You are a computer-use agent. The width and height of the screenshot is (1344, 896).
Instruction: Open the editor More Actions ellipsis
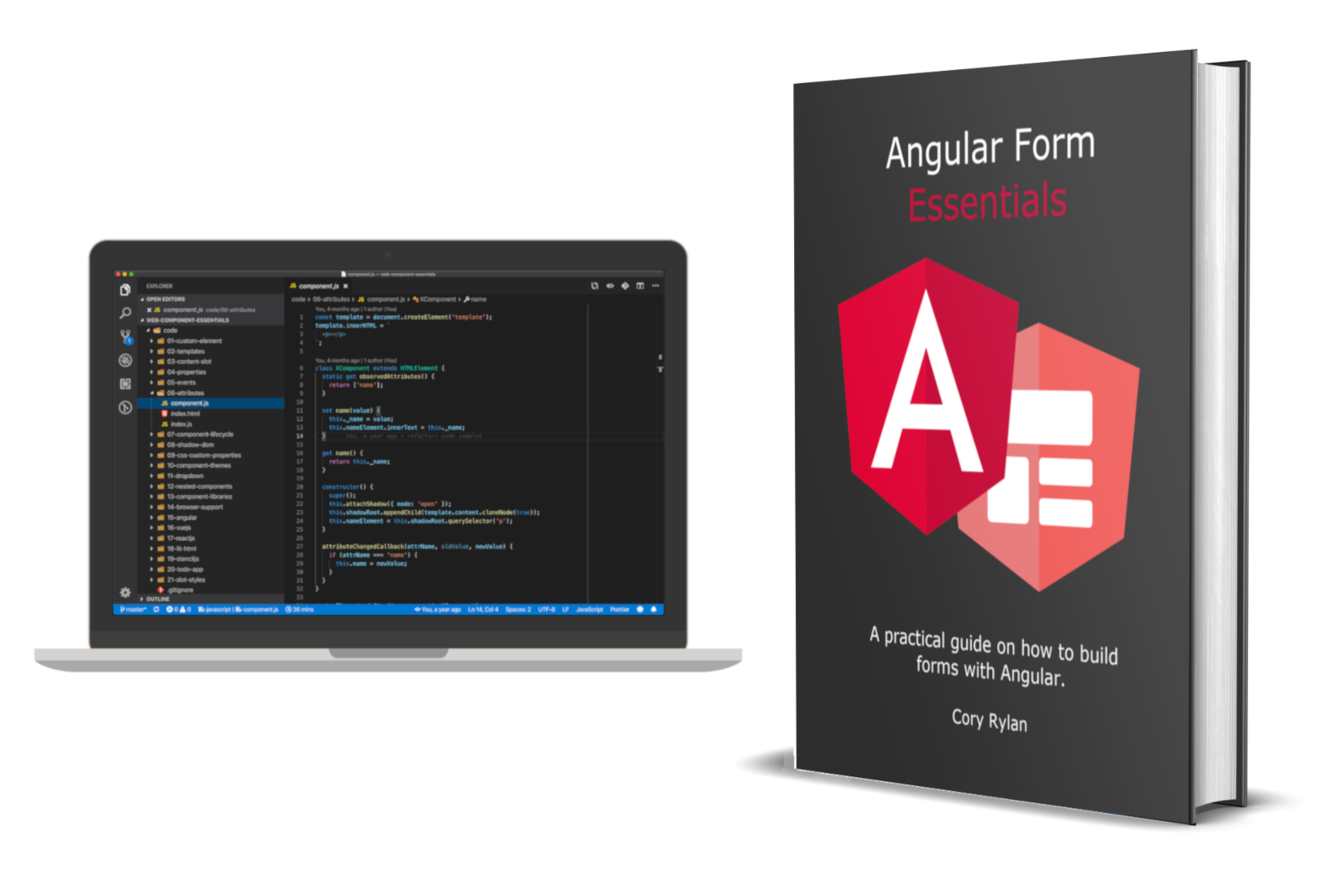(656, 286)
